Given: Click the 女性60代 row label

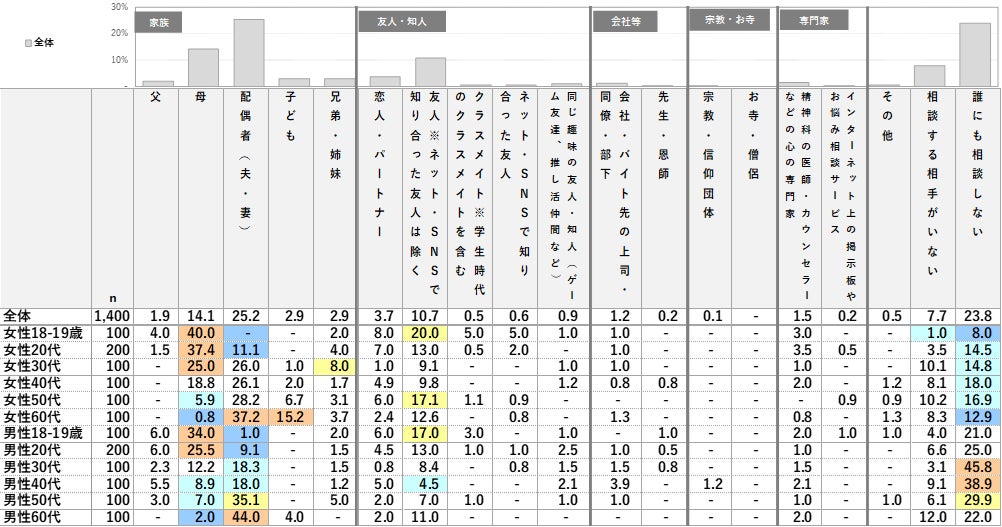Looking at the screenshot, I should coord(32,416).
